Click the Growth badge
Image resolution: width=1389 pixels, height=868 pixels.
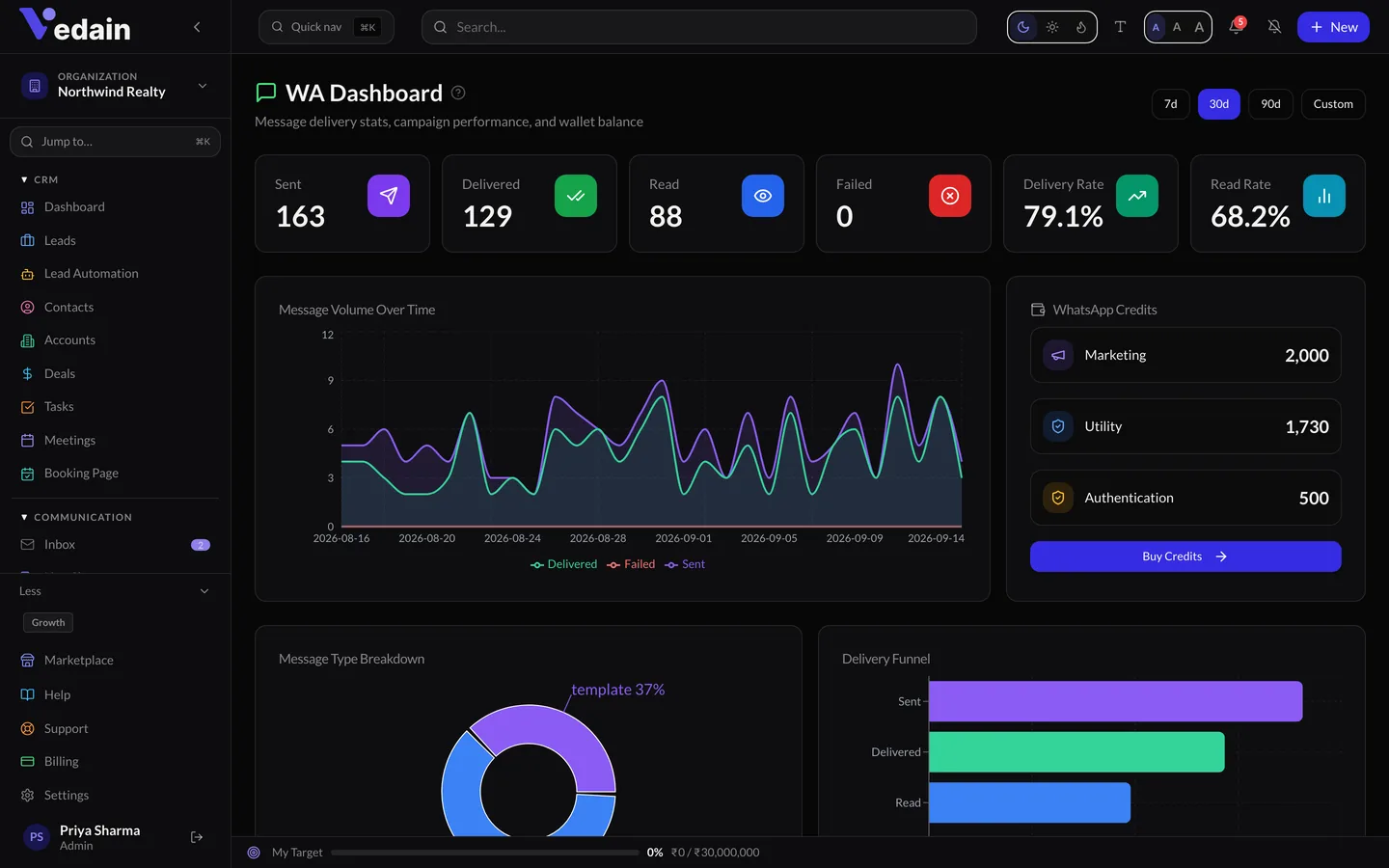pyautogui.click(x=48, y=623)
